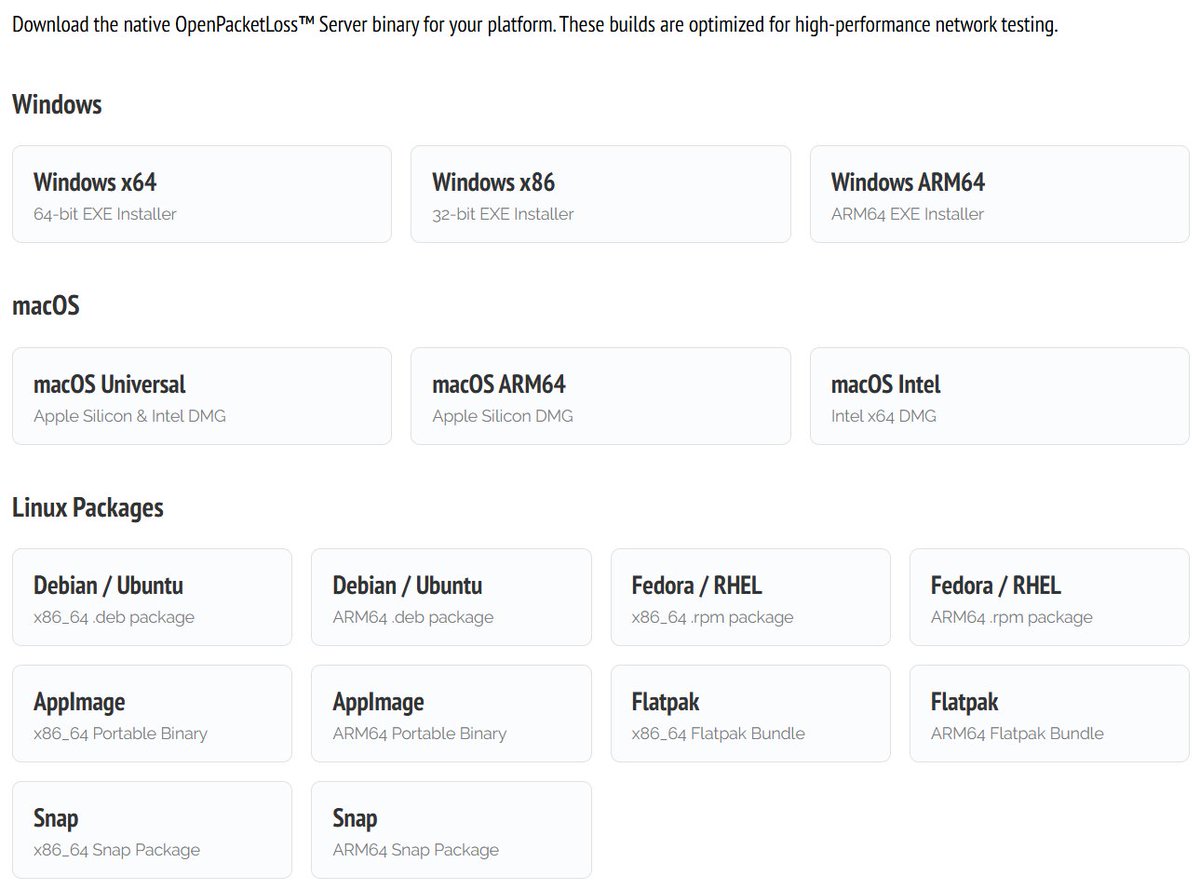Choose the Flatpak ARM64 Flatpak Bundle
Viewport: 1200px width, 889px height.
[x=1049, y=714]
